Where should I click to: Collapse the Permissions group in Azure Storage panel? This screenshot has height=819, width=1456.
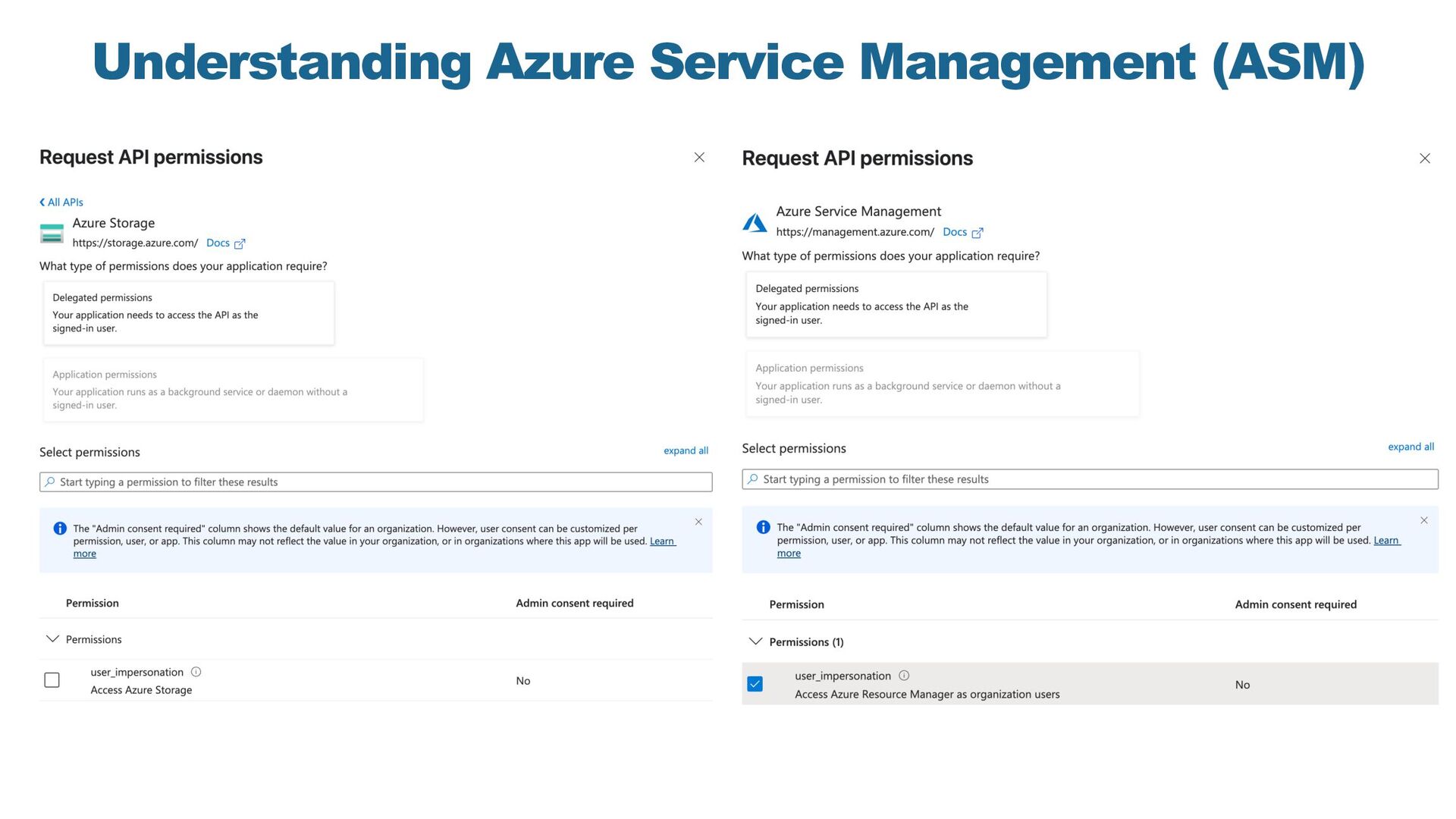click(x=52, y=639)
